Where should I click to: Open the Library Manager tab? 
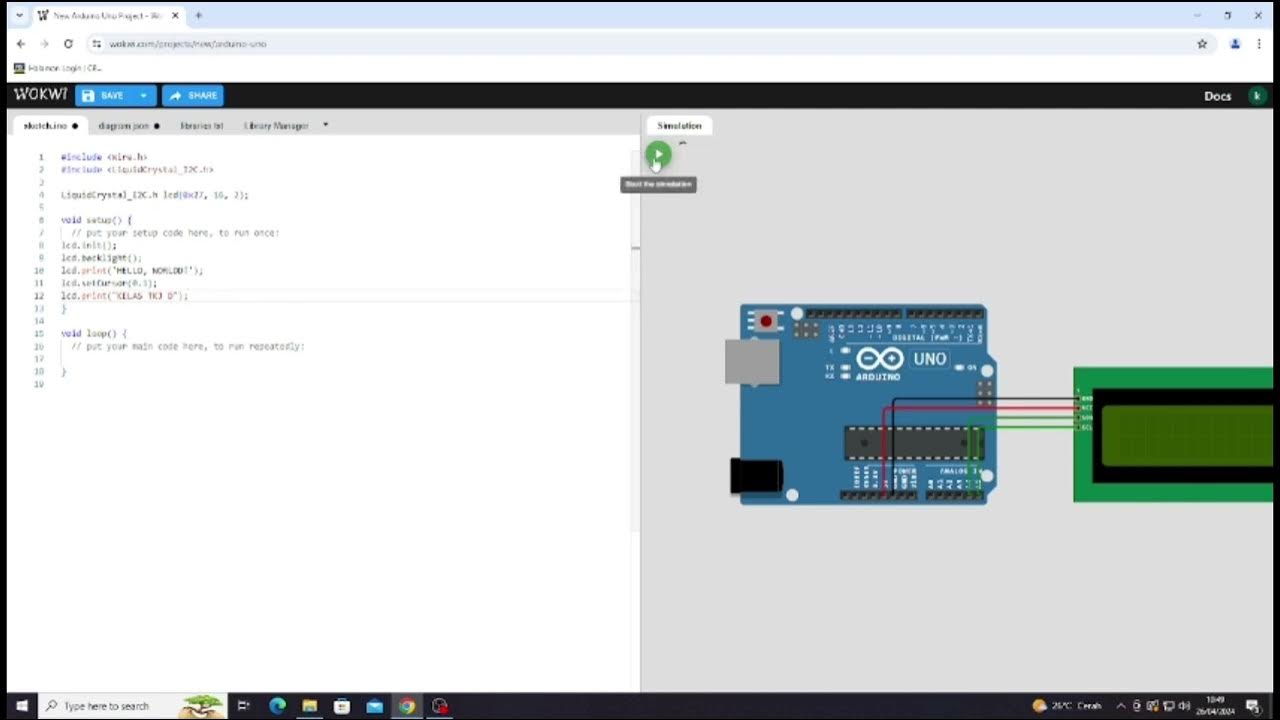(276, 126)
